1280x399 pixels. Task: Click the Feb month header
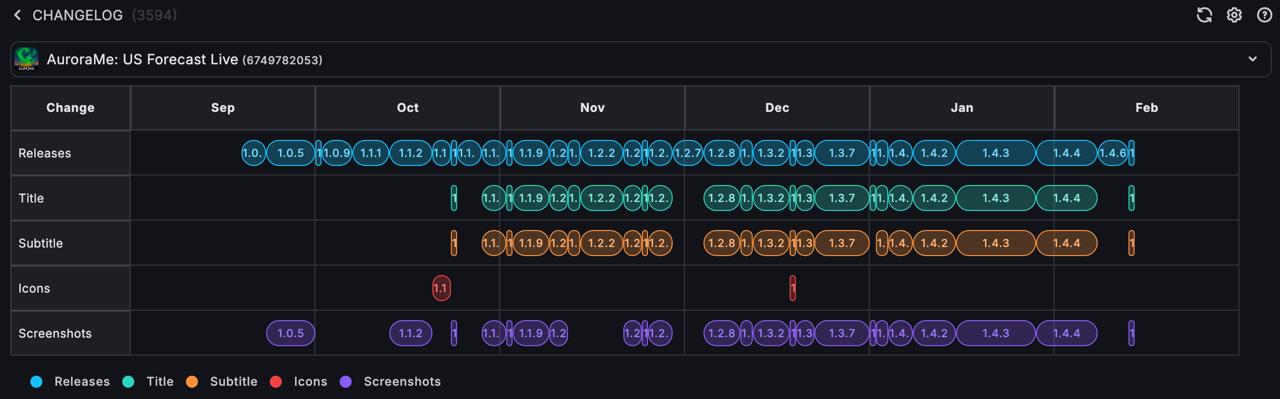[1146, 108]
